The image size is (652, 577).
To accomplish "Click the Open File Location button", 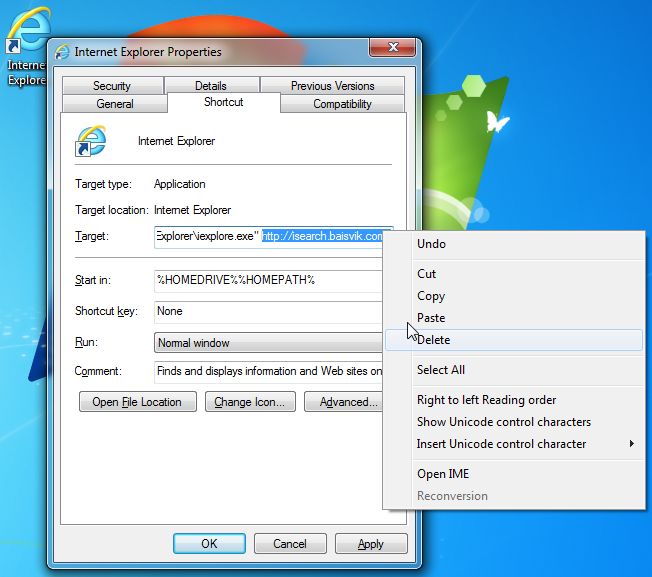I will pyautogui.click(x=138, y=402).
